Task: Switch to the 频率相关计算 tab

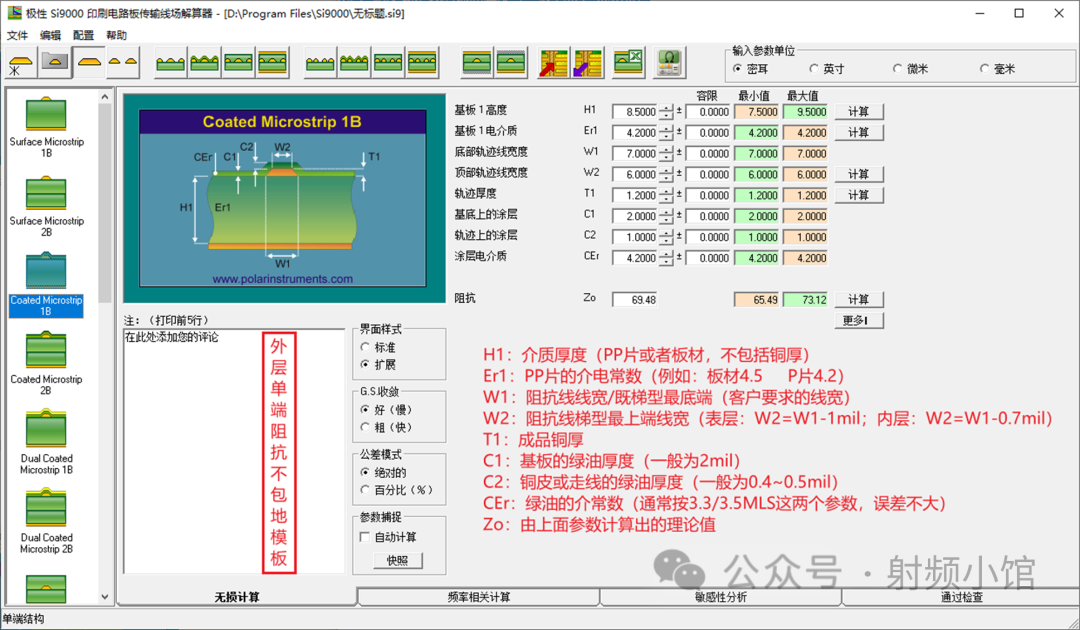Action: coord(478,597)
